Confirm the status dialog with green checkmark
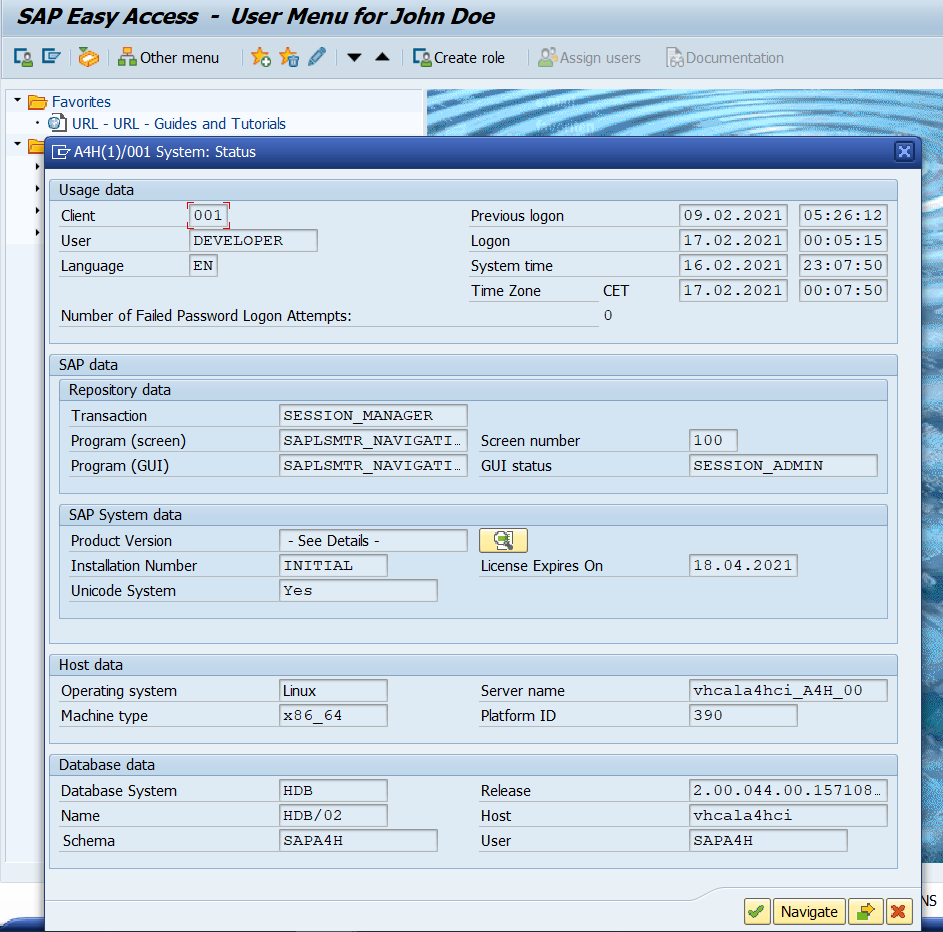The image size is (943, 932). pos(757,911)
